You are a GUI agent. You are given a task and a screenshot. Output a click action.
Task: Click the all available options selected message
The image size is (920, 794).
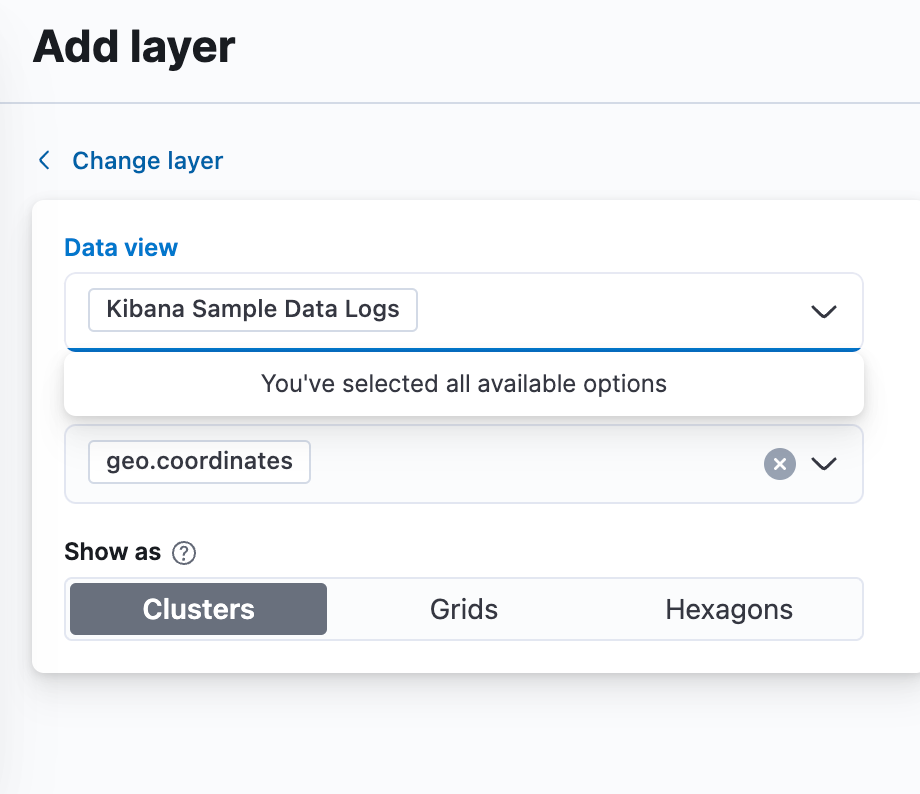pos(464,384)
